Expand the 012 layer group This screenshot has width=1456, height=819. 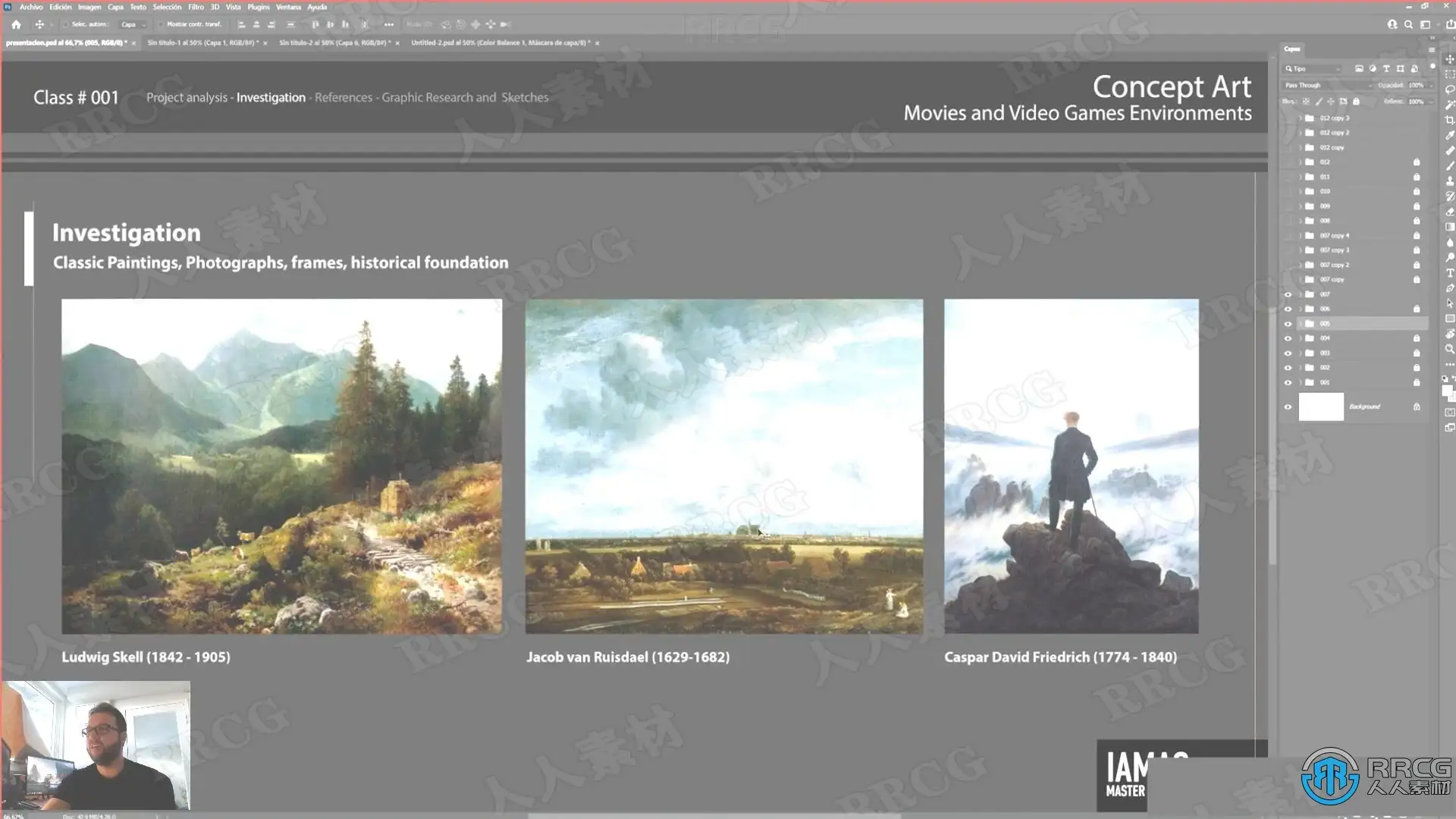pos(1301,162)
